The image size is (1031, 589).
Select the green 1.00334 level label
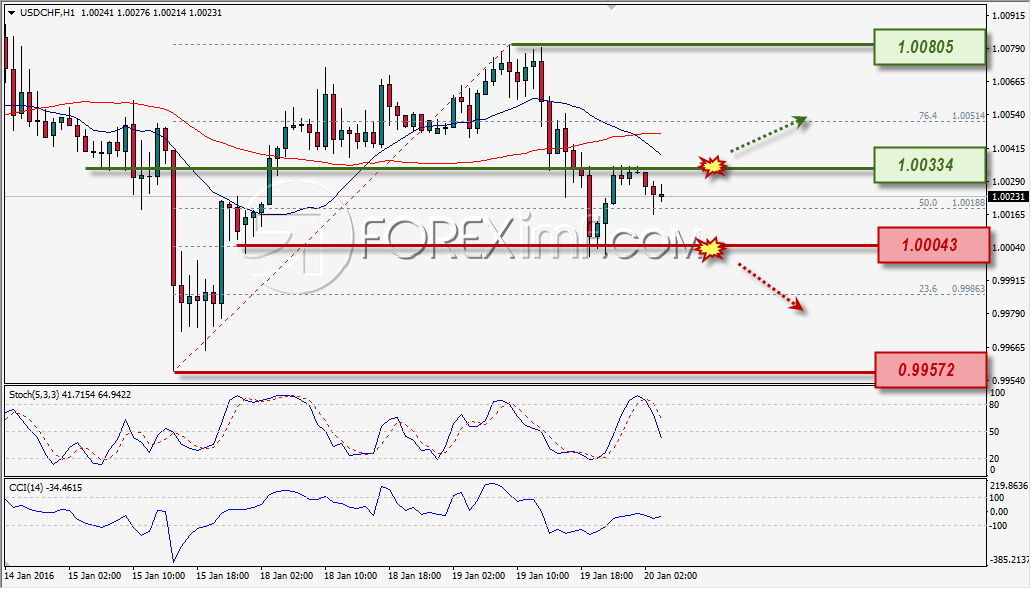(x=929, y=164)
